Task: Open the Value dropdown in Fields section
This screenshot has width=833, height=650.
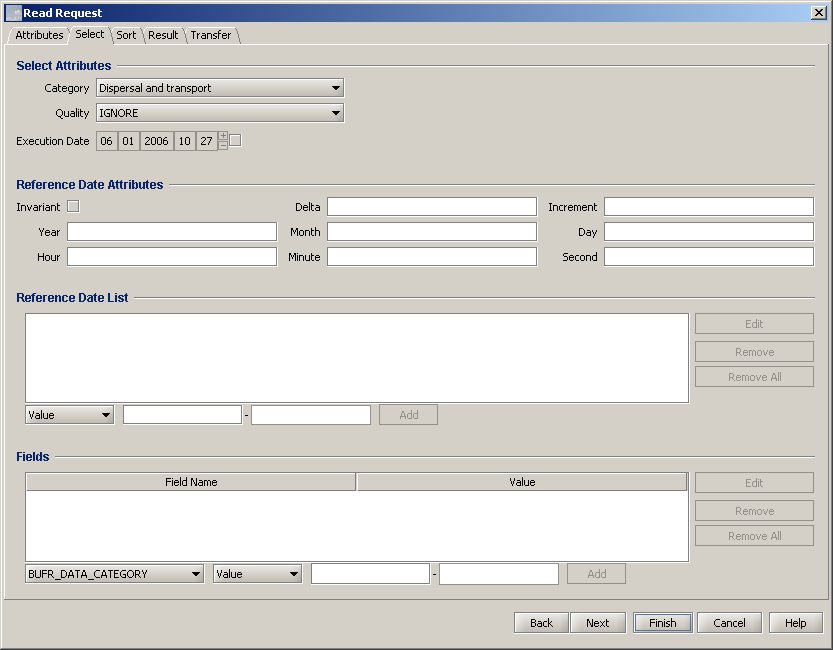Action: click(257, 574)
